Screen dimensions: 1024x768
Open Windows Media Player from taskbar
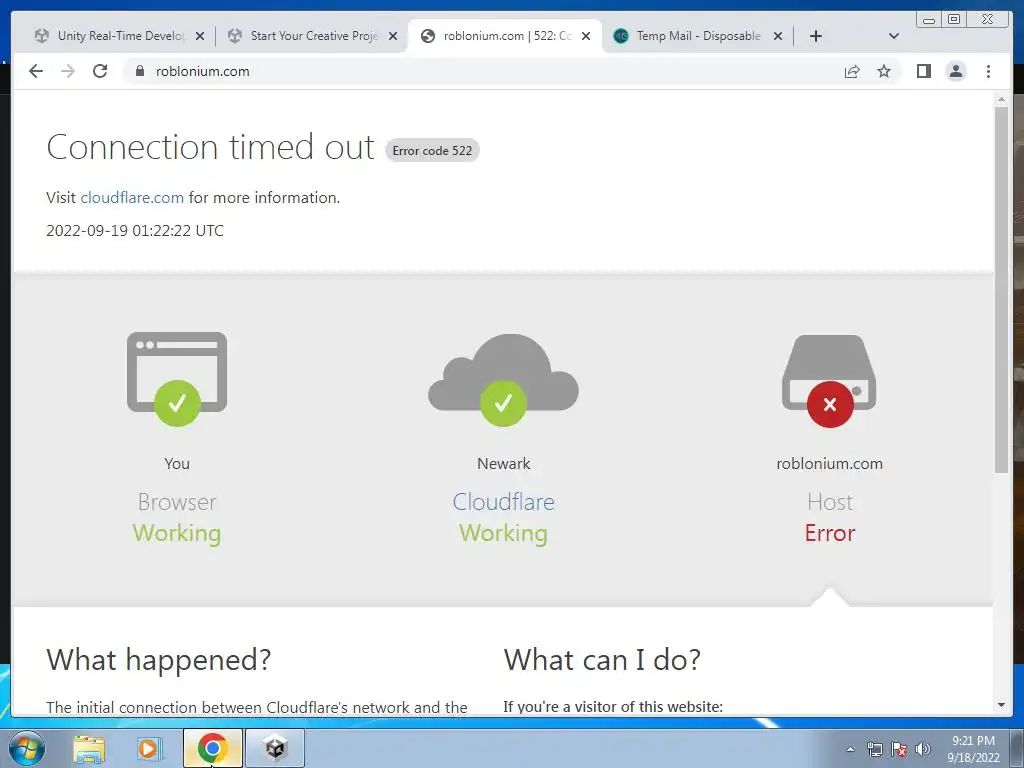(149, 748)
